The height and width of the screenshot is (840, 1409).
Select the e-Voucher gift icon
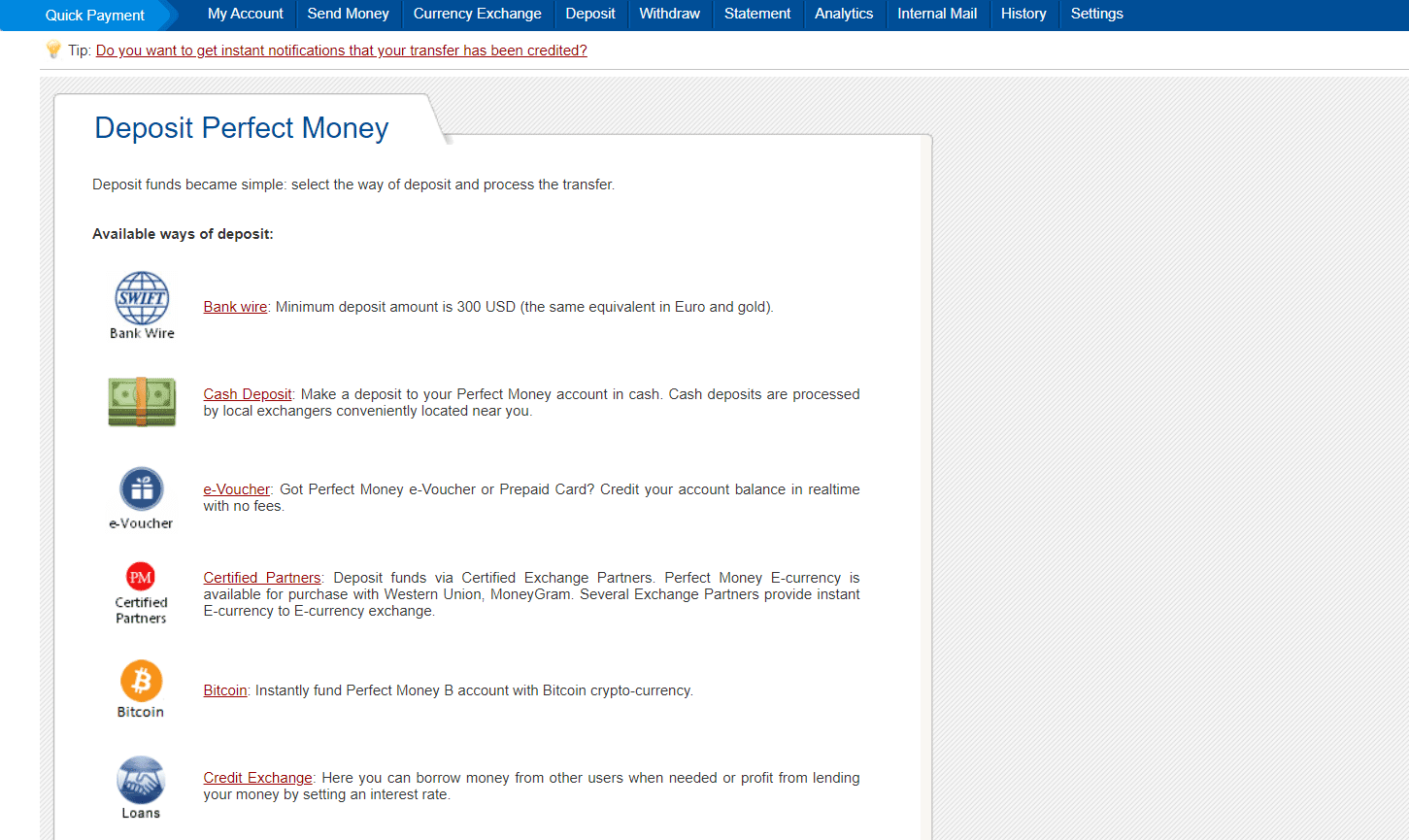pyautogui.click(x=142, y=488)
